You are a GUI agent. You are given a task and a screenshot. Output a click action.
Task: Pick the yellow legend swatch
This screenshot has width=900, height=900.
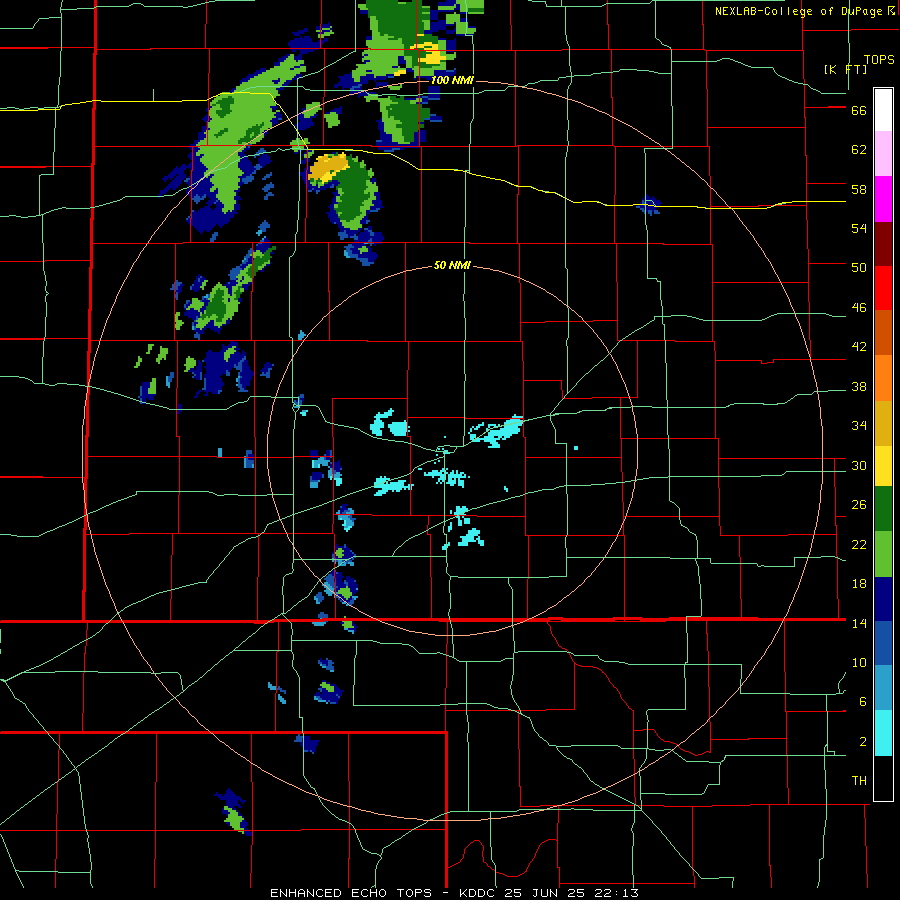pos(883,466)
